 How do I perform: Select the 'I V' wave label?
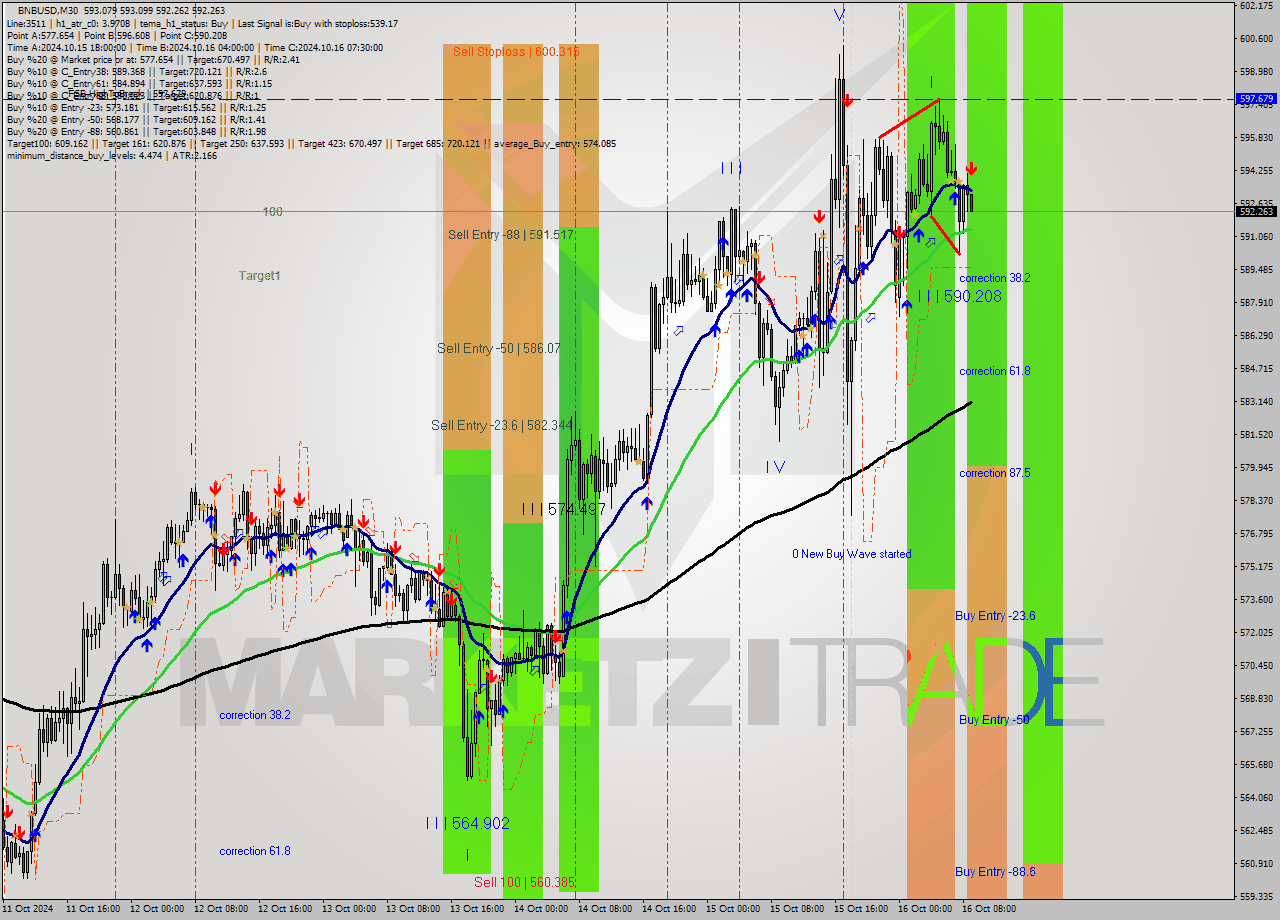pyautogui.click(x=775, y=466)
